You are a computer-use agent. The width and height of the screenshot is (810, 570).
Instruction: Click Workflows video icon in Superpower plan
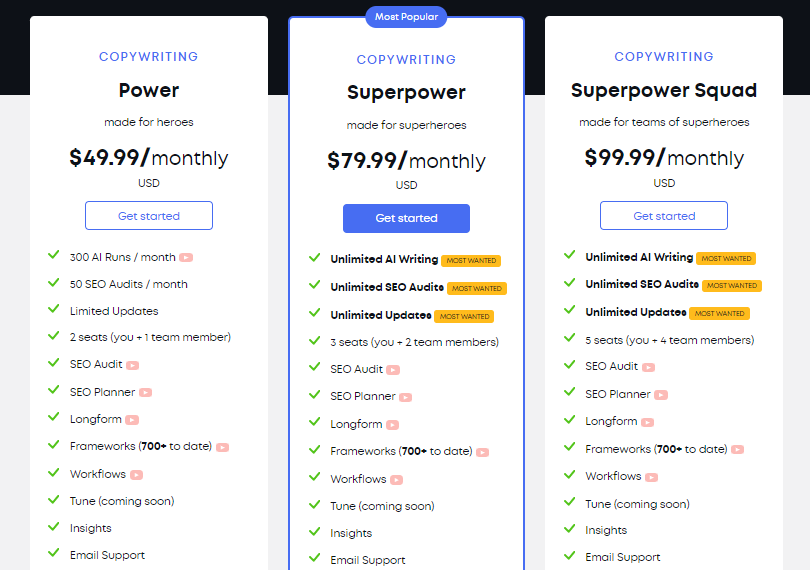pyautogui.click(x=396, y=480)
